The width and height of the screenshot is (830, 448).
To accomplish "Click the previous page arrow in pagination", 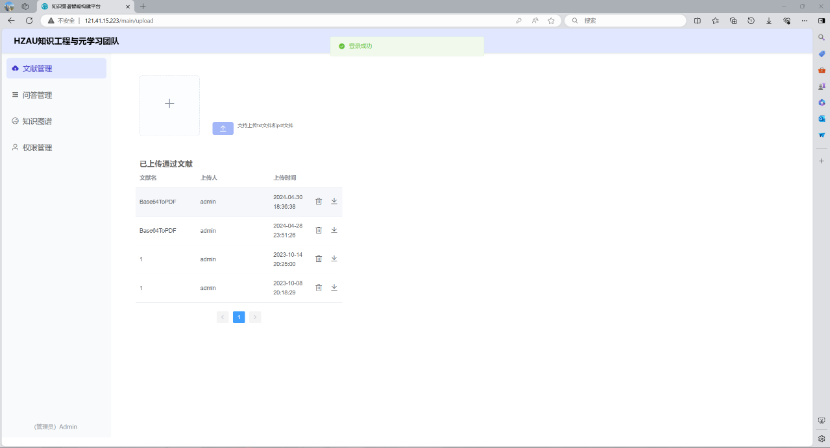I will (x=222, y=317).
